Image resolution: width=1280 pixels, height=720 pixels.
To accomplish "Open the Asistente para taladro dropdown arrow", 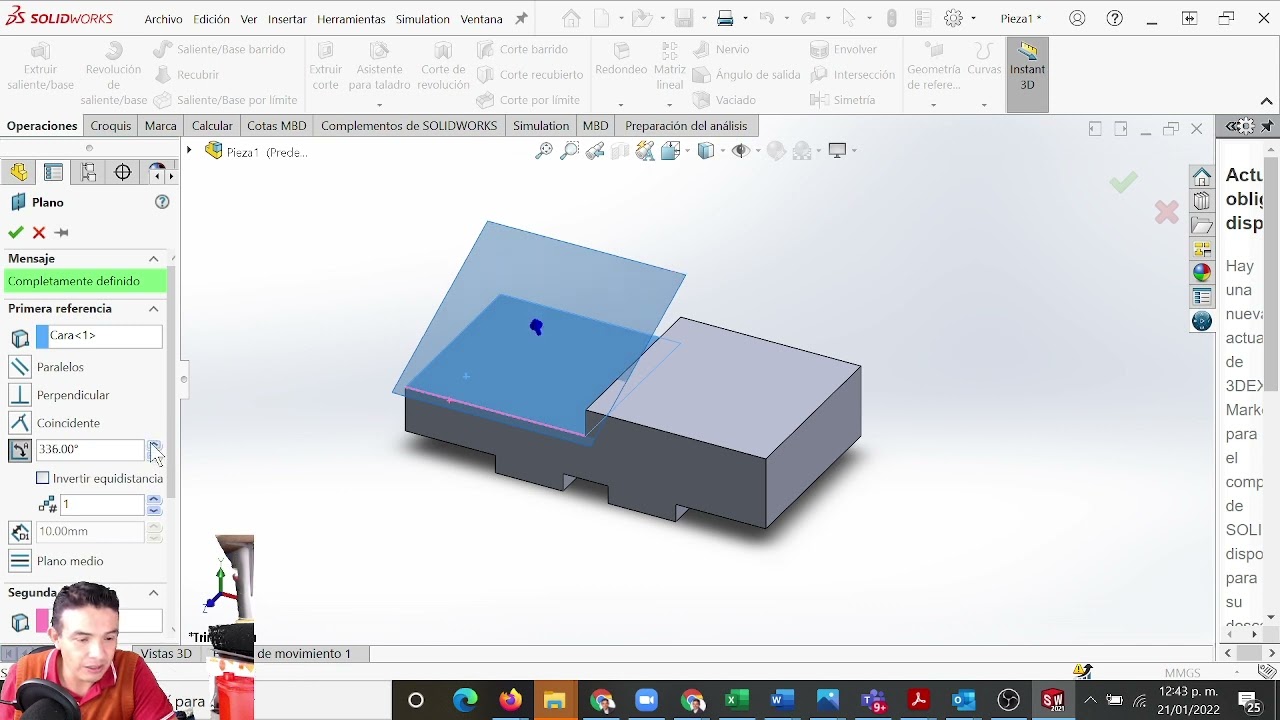I will click(x=379, y=104).
